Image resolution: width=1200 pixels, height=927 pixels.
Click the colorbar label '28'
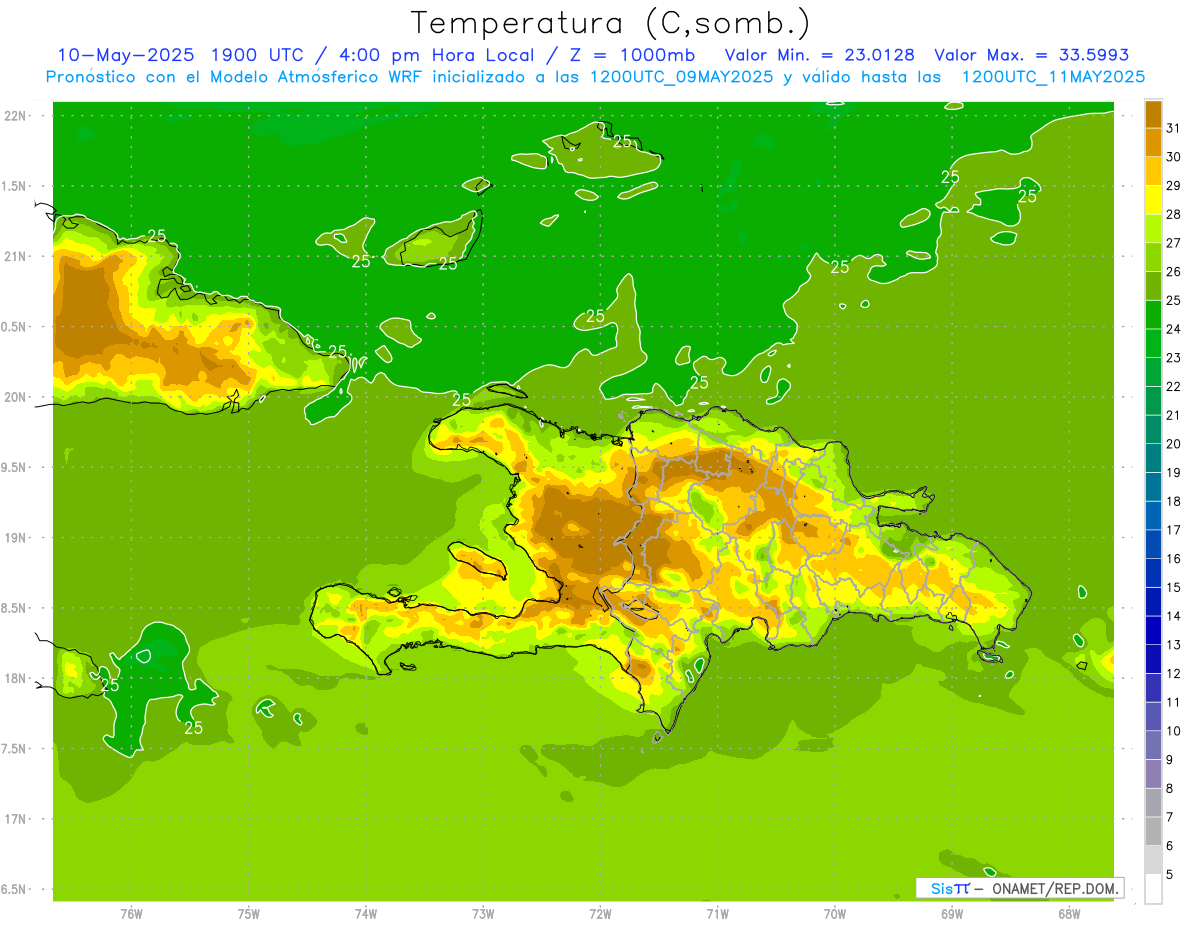click(x=1174, y=214)
